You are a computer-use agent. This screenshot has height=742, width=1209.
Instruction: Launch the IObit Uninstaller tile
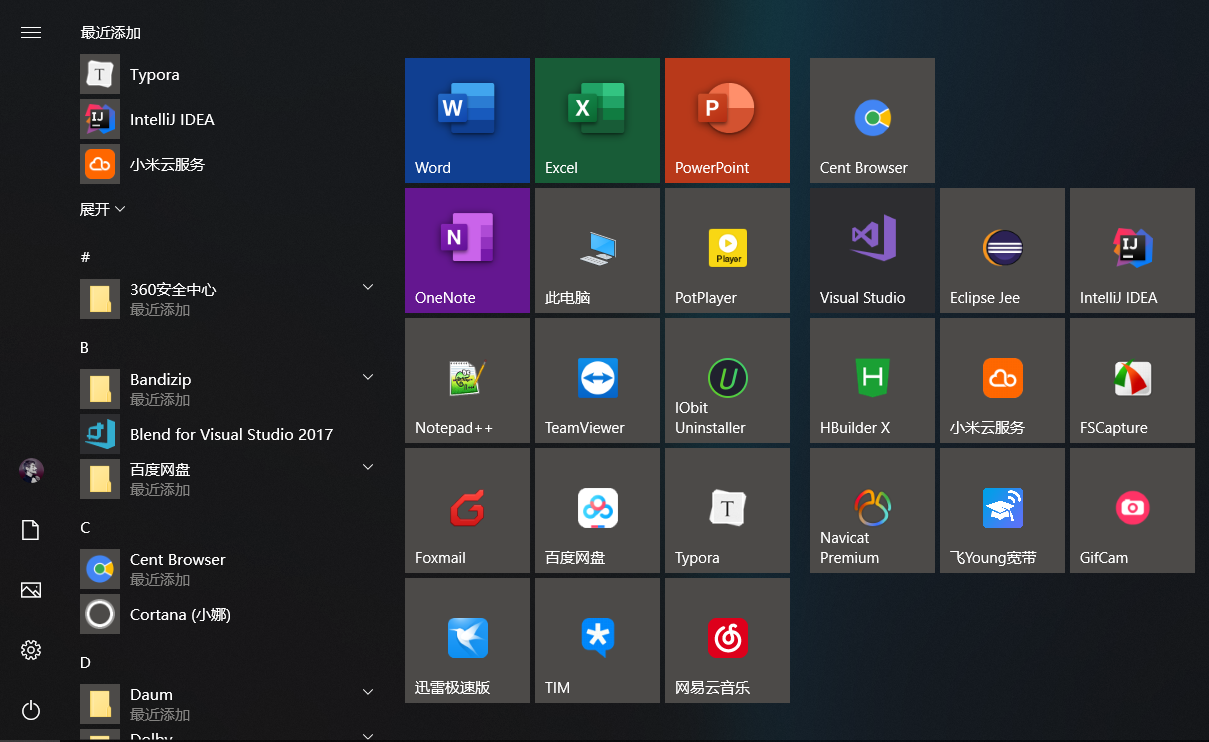727,380
